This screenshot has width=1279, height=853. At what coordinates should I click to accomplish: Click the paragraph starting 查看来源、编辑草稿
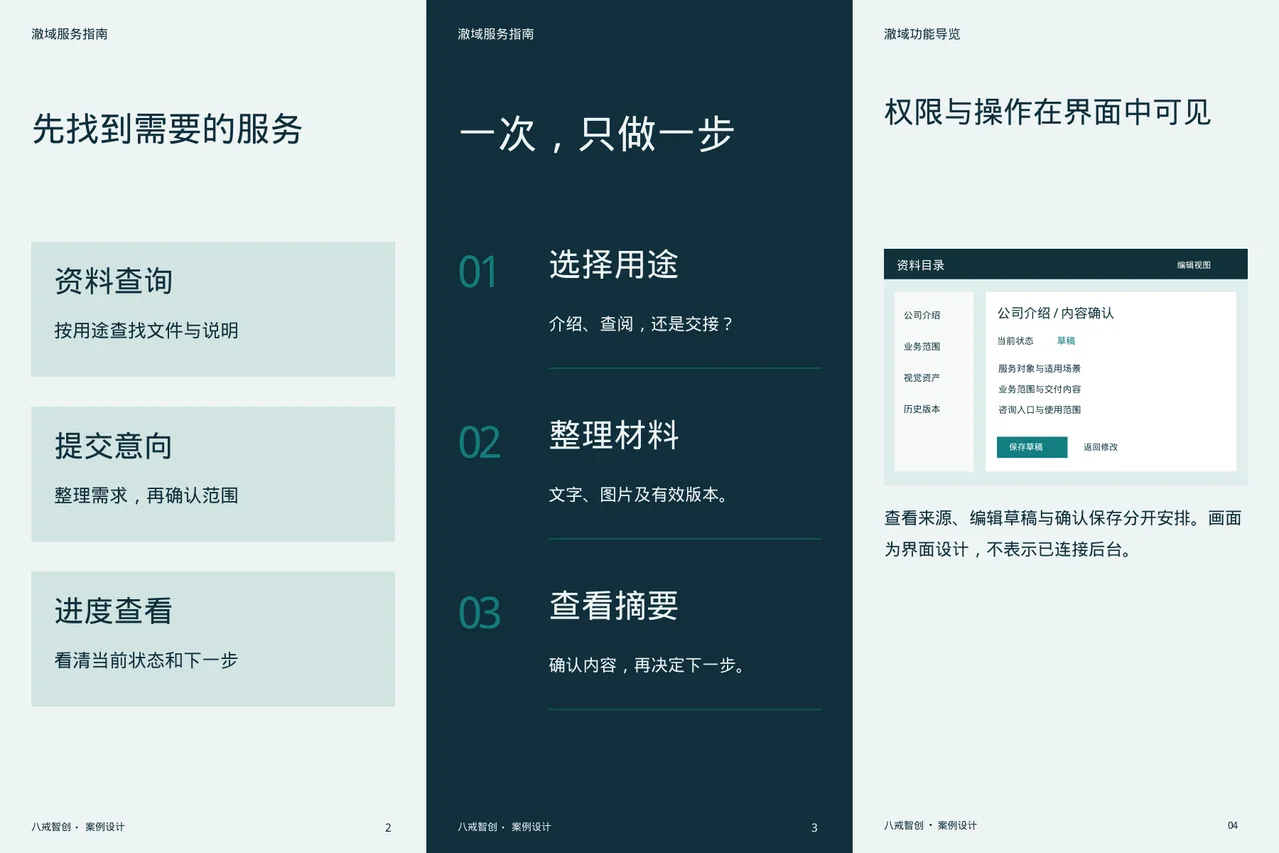pyautogui.click(x=1063, y=534)
